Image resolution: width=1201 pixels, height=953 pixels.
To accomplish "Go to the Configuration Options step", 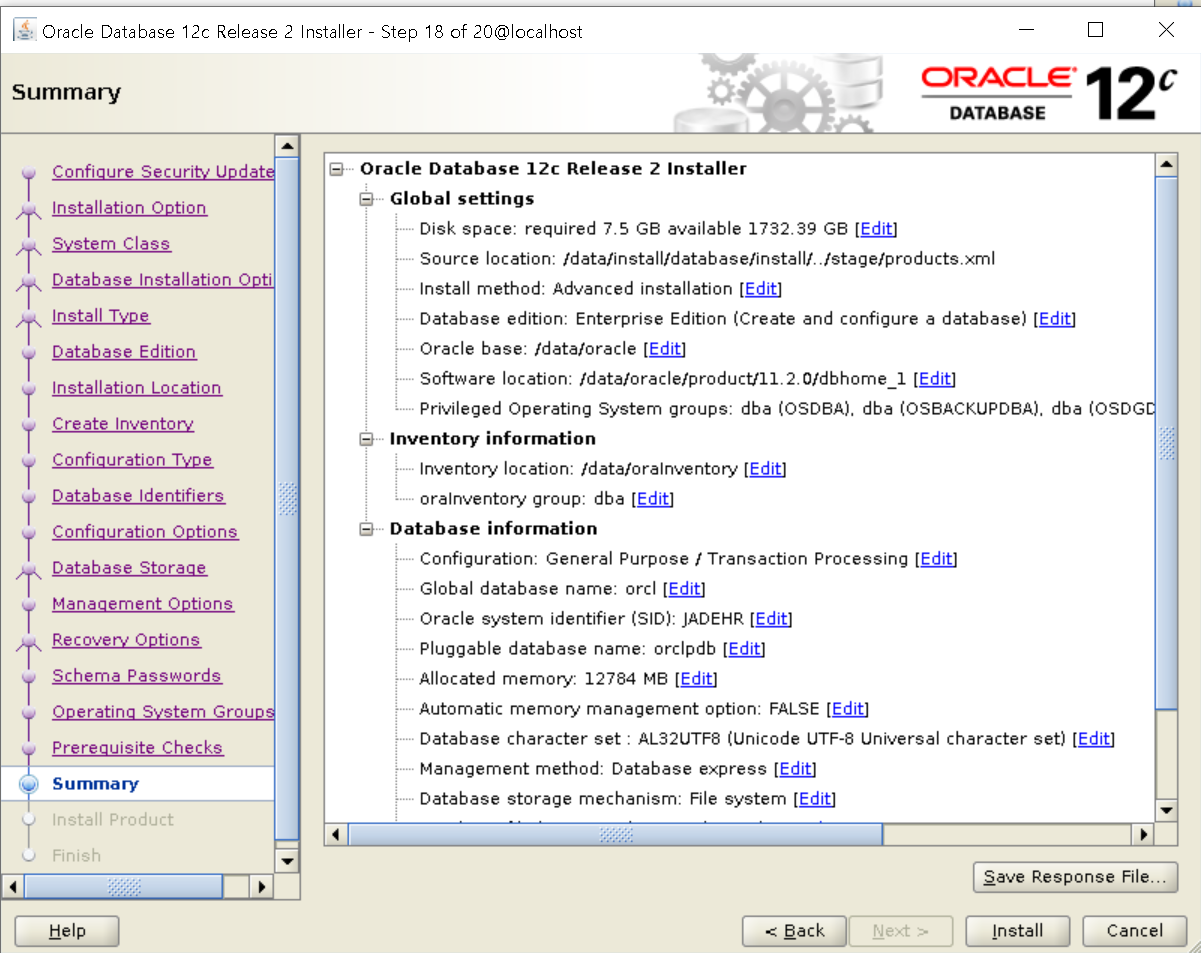I will coord(145,532).
